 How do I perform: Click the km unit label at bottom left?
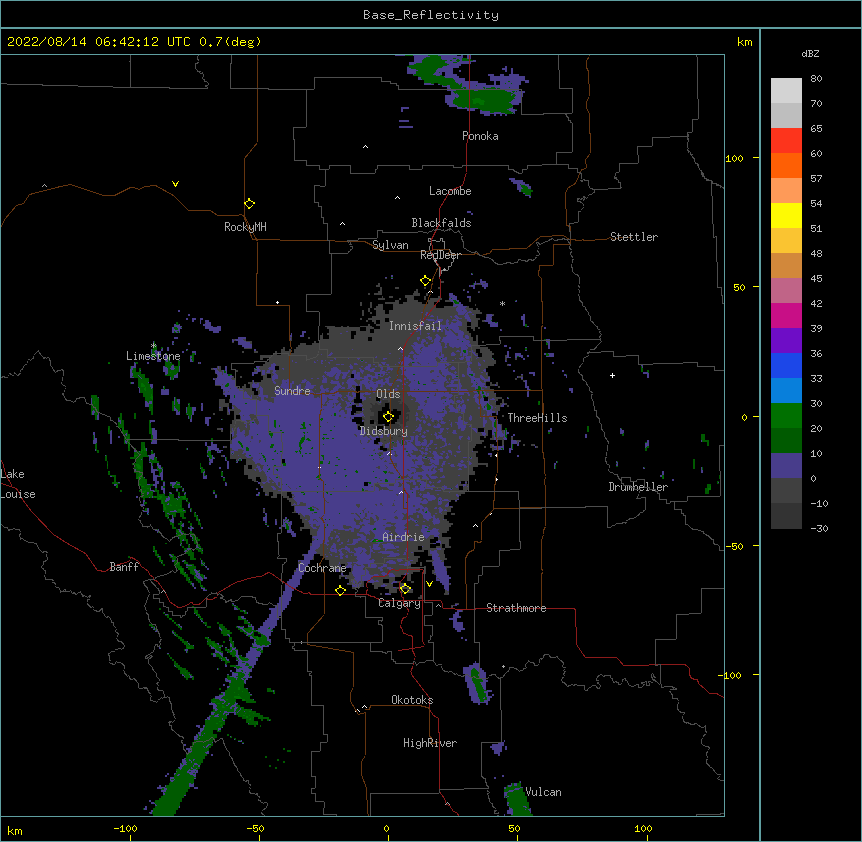click(x=15, y=830)
